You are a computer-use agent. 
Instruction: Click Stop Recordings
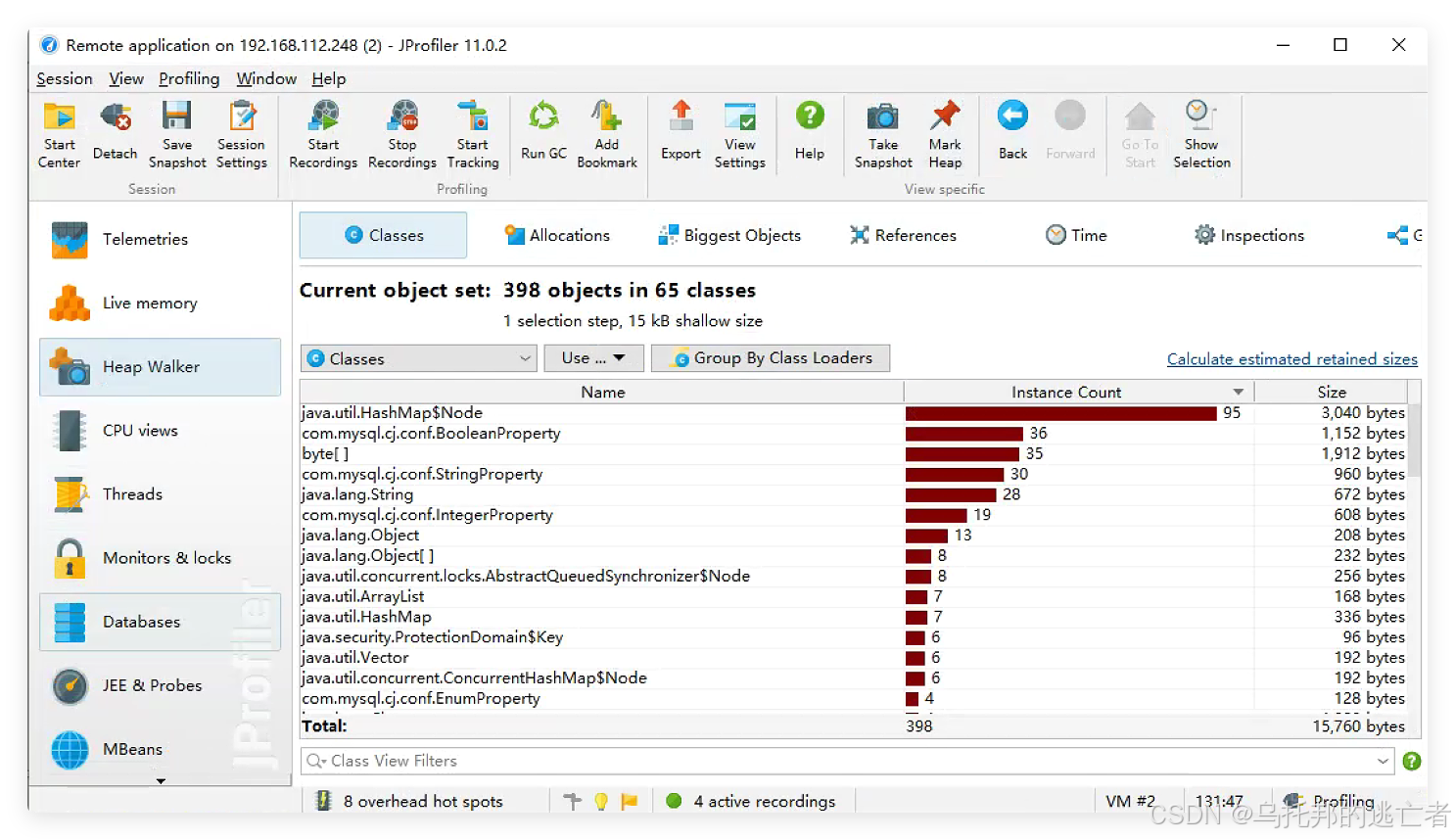(x=402, y=135)
